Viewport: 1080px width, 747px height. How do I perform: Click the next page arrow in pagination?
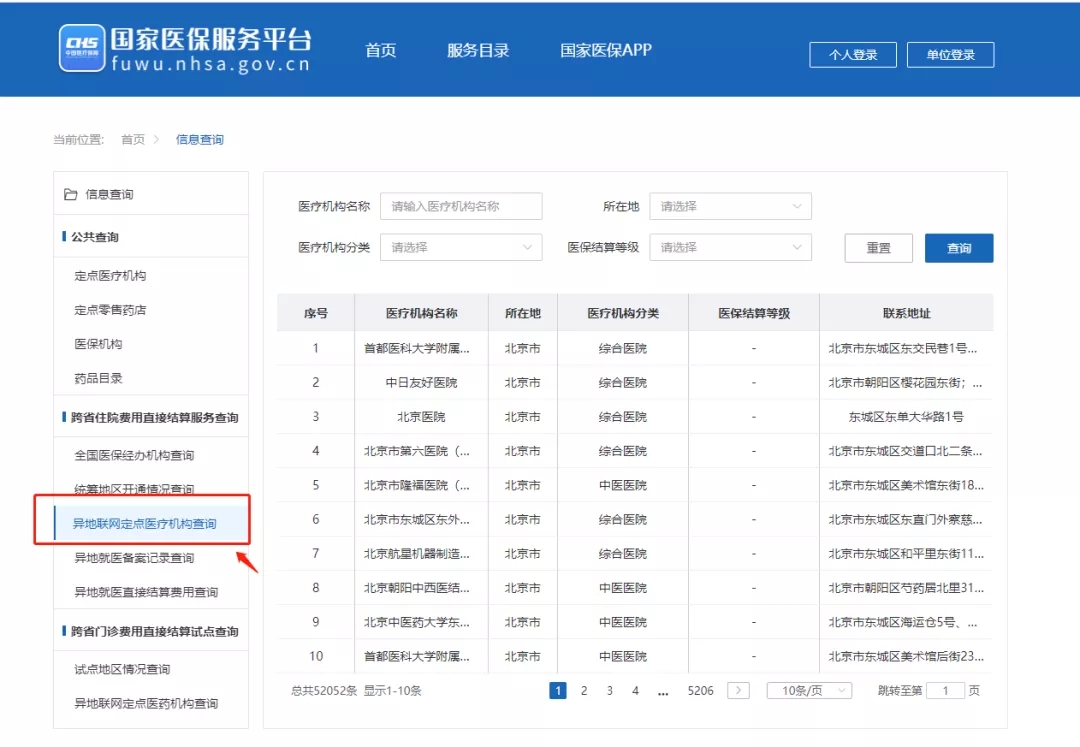[x=738, y=690]
